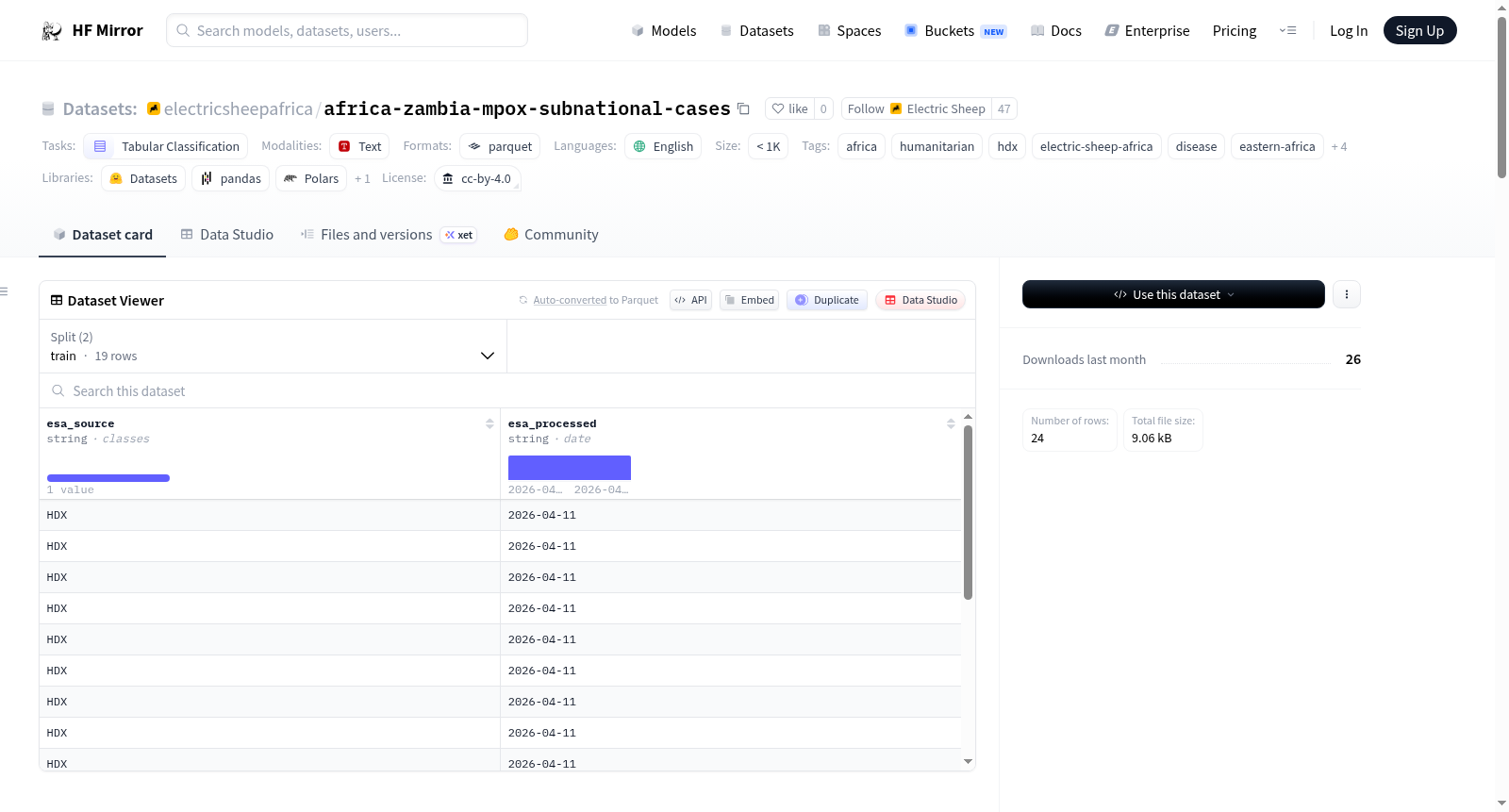
Task: Click the electricsheepafrica owner avatar icon
Action: pos(154,108)
